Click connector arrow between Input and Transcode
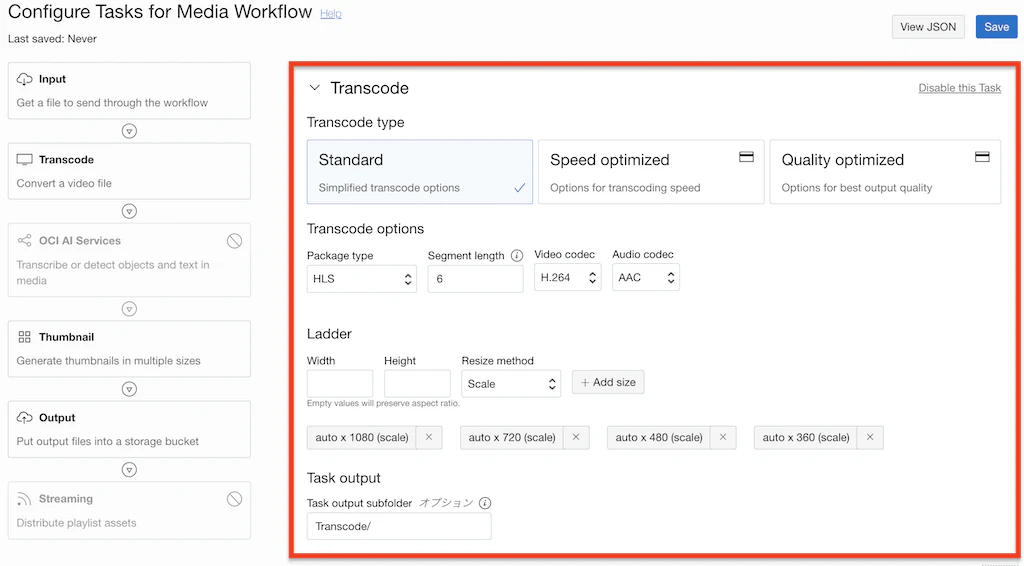Image resolution: width=1024 pixels, height=566 pixels. [129, 131]
